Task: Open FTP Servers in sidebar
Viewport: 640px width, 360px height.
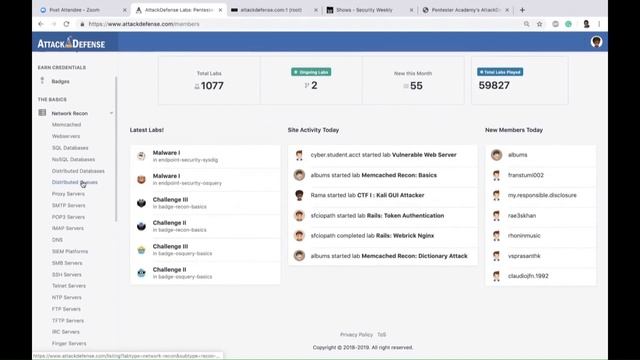Action: [x=66, y=309]
